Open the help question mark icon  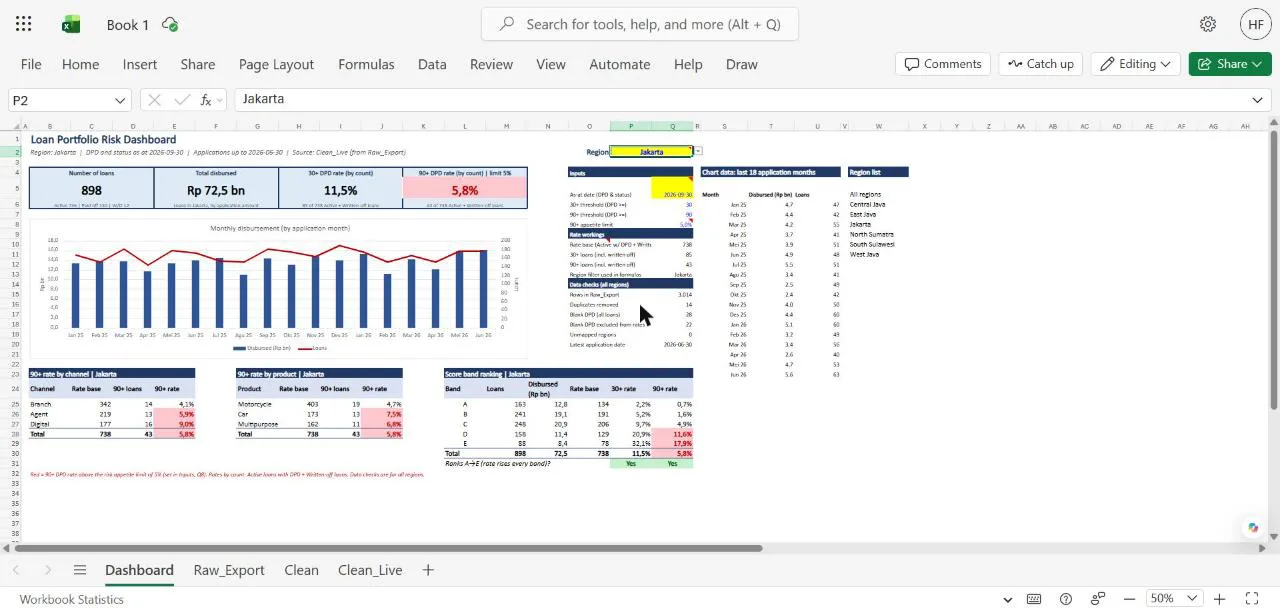[1066, 599]
